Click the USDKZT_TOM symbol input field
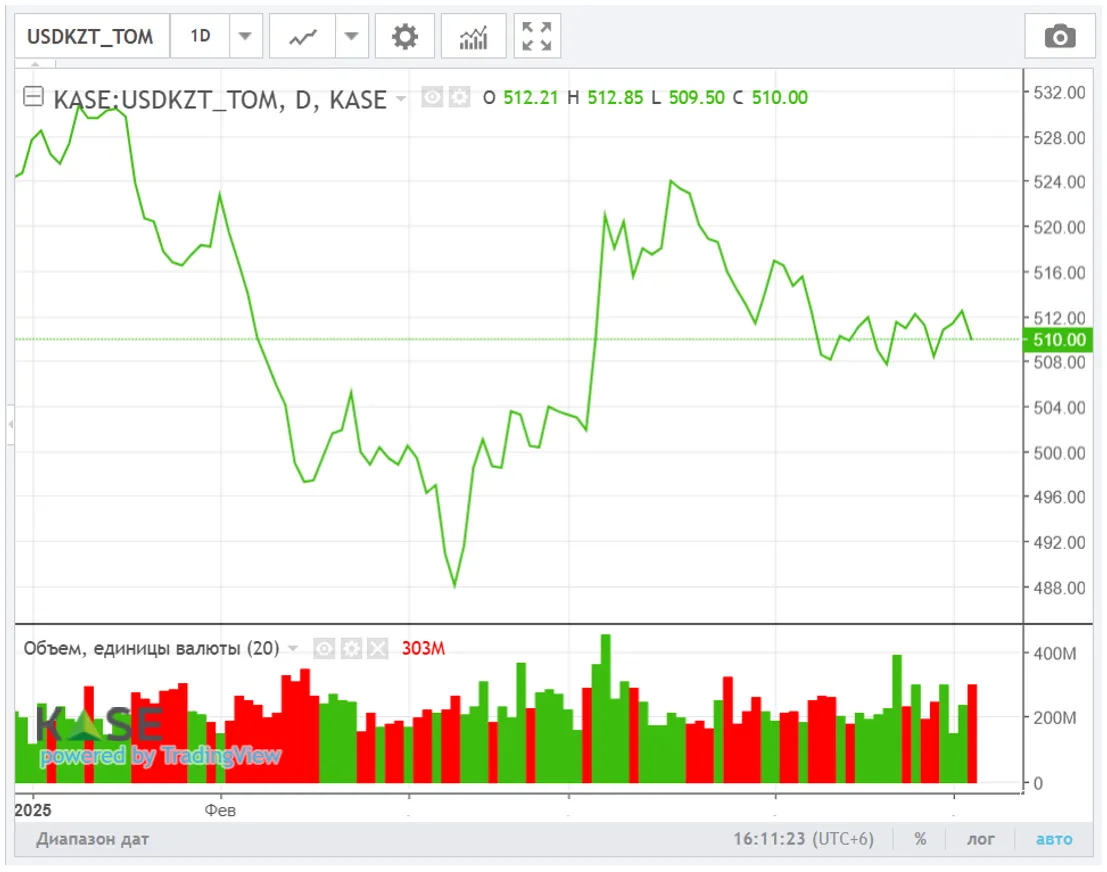 [x=90, y=37]
